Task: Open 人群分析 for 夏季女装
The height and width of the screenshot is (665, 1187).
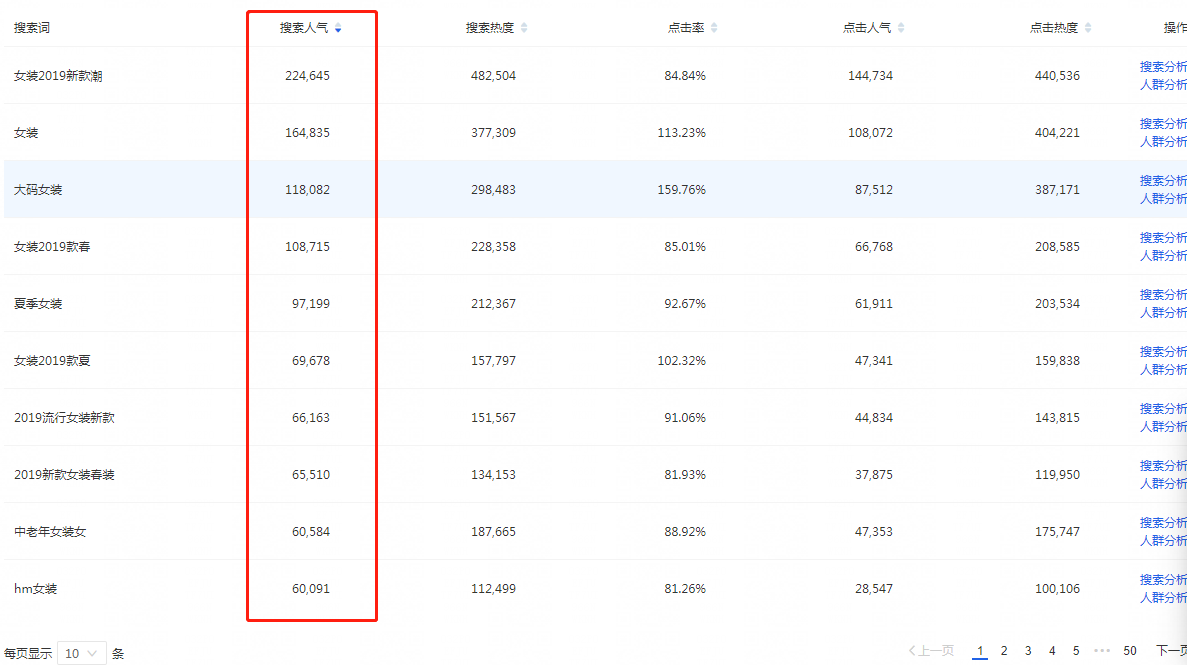Action: click(x=1163, y=313)
